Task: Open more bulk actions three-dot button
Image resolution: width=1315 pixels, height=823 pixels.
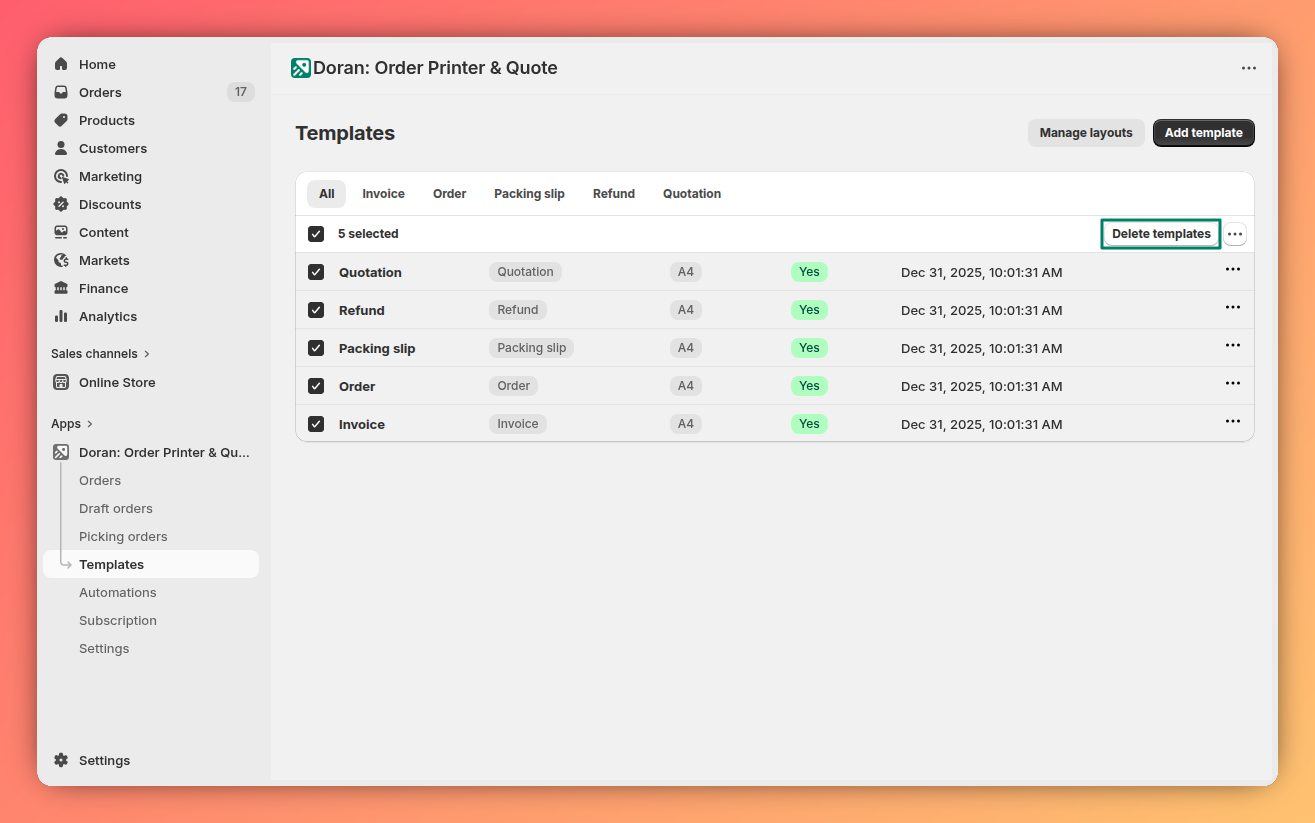Action: [1235, 234]
